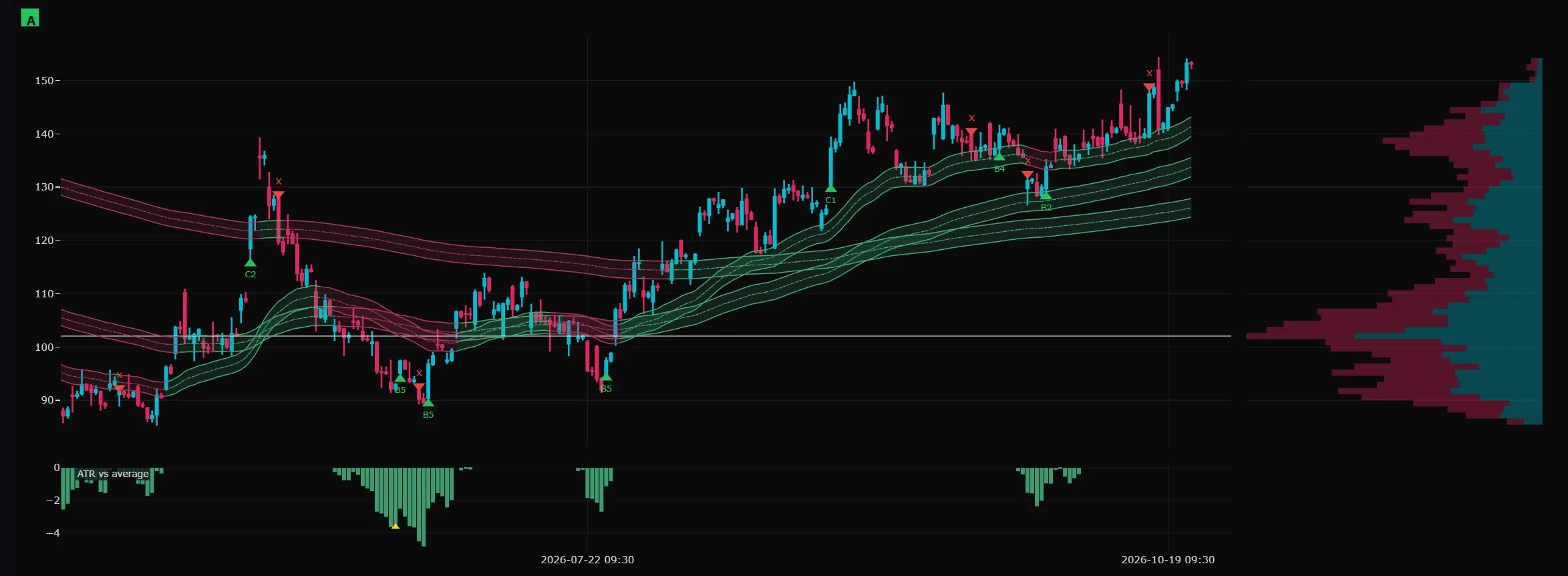Click the 130 price axis label
1568x576 pixels.
pyautogui.click(x=44, y=187)
